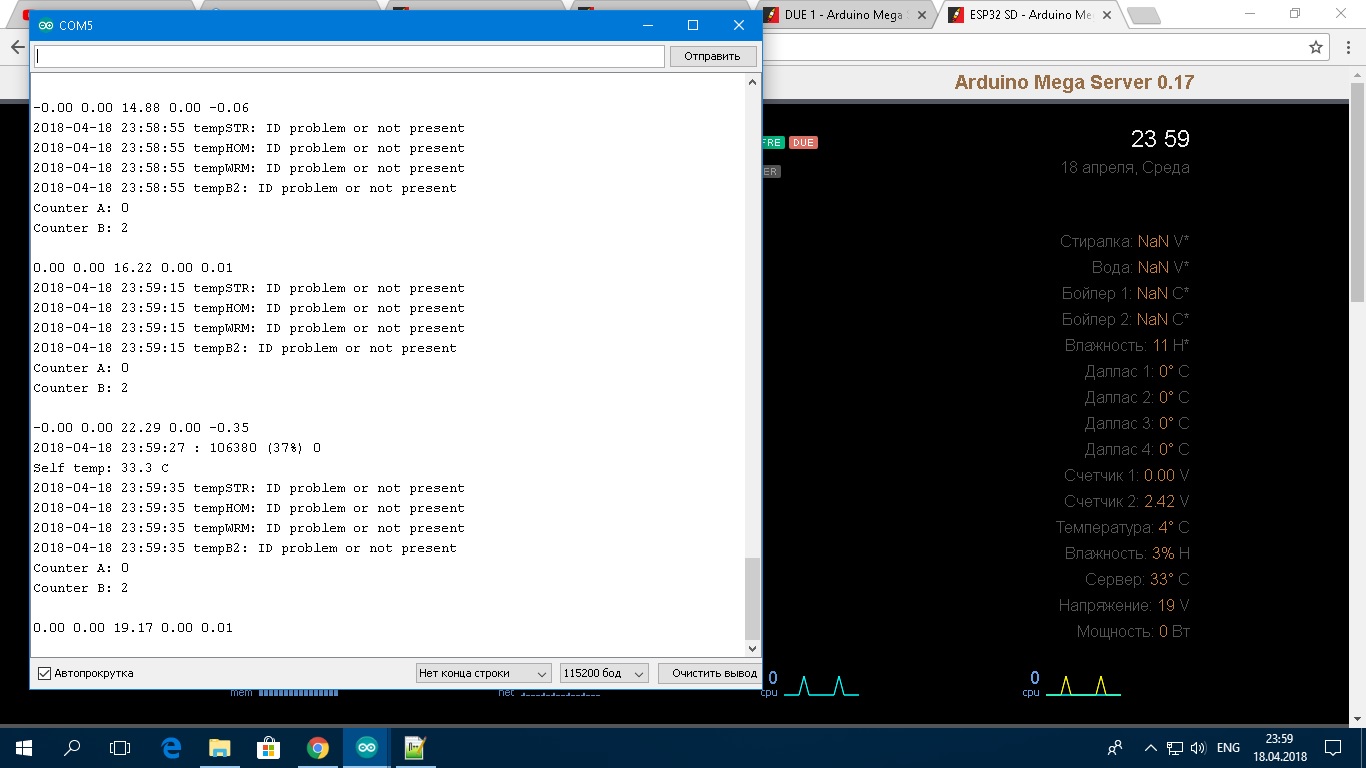
Task: Click the Сервер 33° C reading
Action: point(1137,580)
